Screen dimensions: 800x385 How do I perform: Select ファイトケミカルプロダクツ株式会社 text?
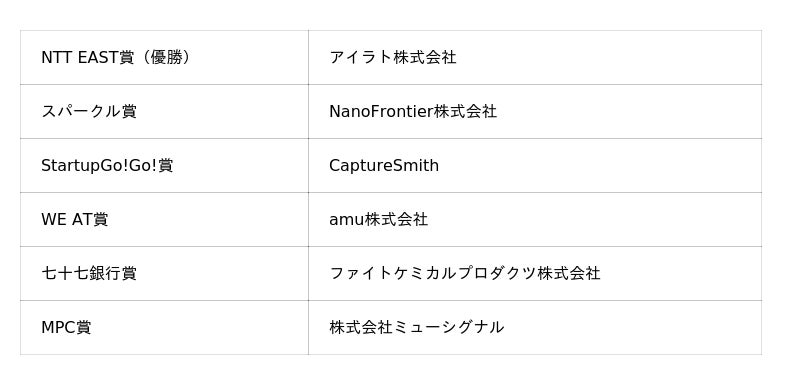[x=464, y=274]
